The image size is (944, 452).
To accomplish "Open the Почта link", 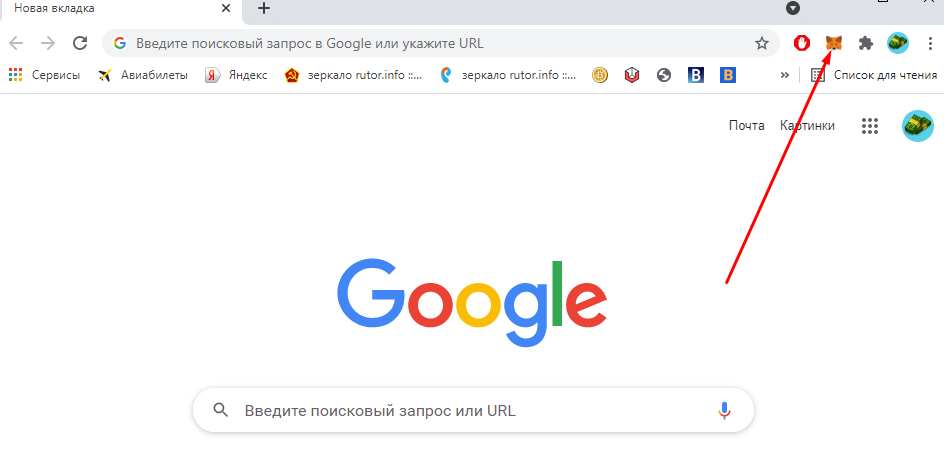I will pyautogui.click(x=746, y=126).
